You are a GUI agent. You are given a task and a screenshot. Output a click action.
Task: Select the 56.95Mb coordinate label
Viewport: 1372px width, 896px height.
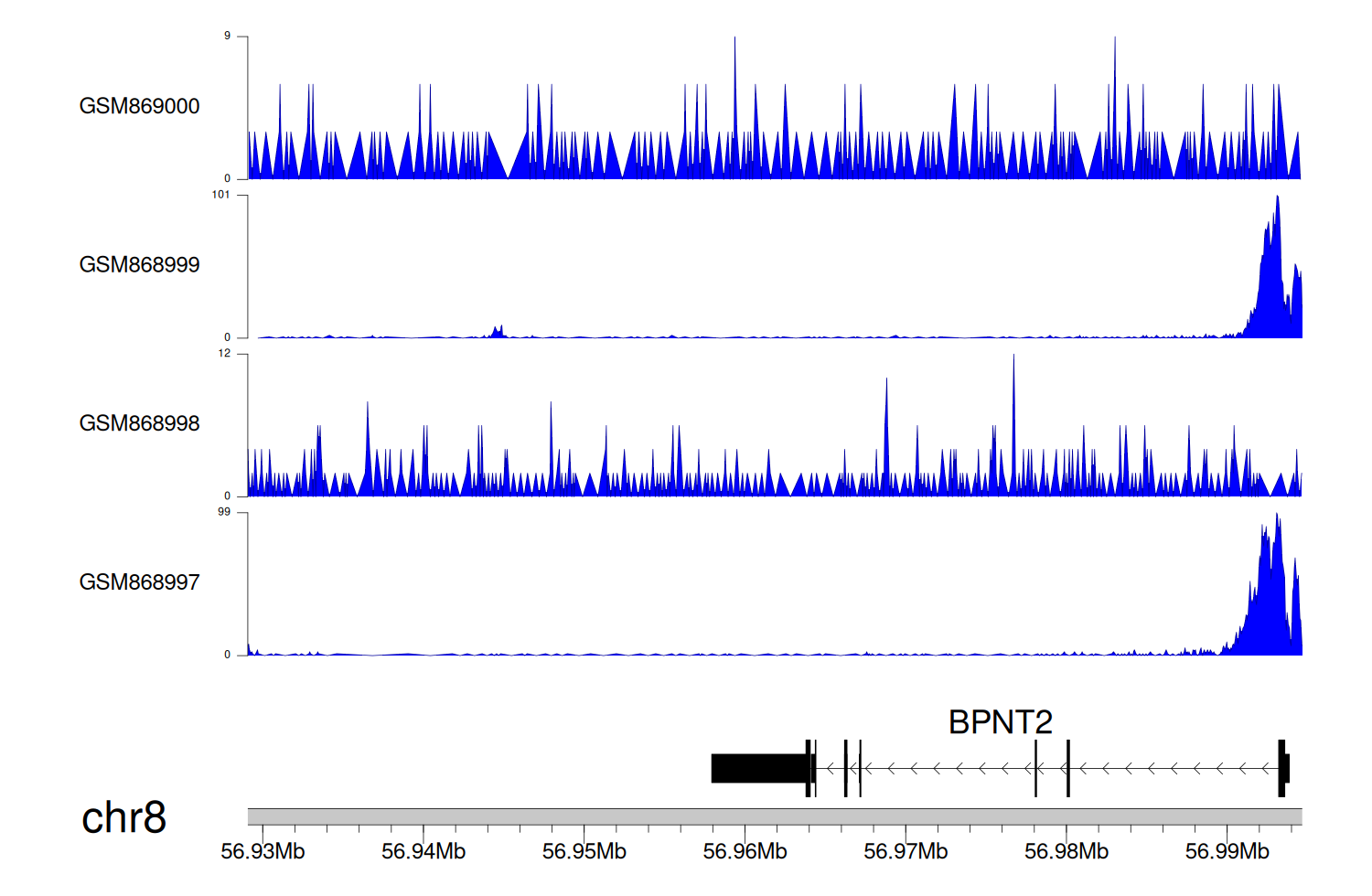584,851
